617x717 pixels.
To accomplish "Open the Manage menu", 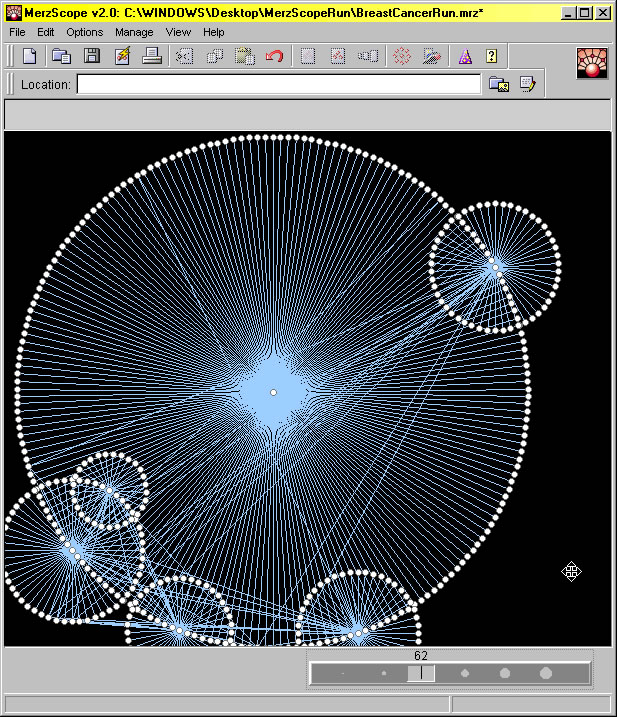I will coord(134,32).
